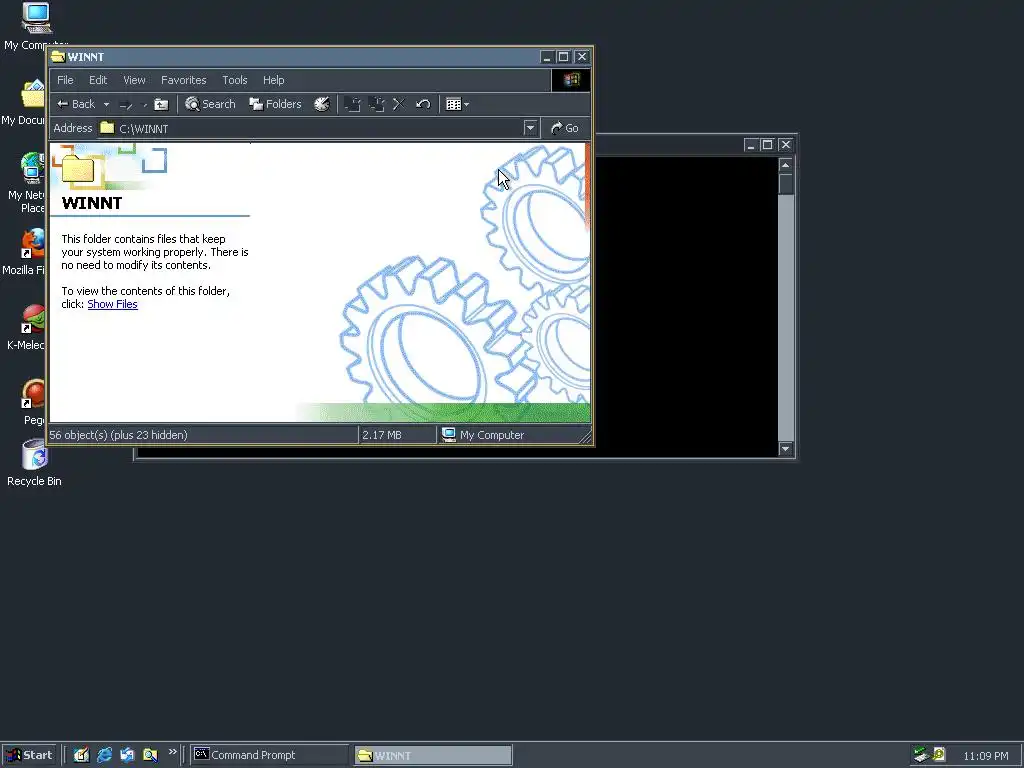Maximize the Command Prompt window
This screenshot has width=1024, height=768.
click(767, 144)
